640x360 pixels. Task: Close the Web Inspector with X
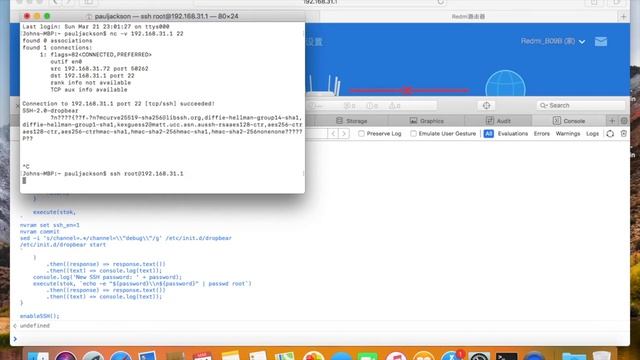coord(17,106)
